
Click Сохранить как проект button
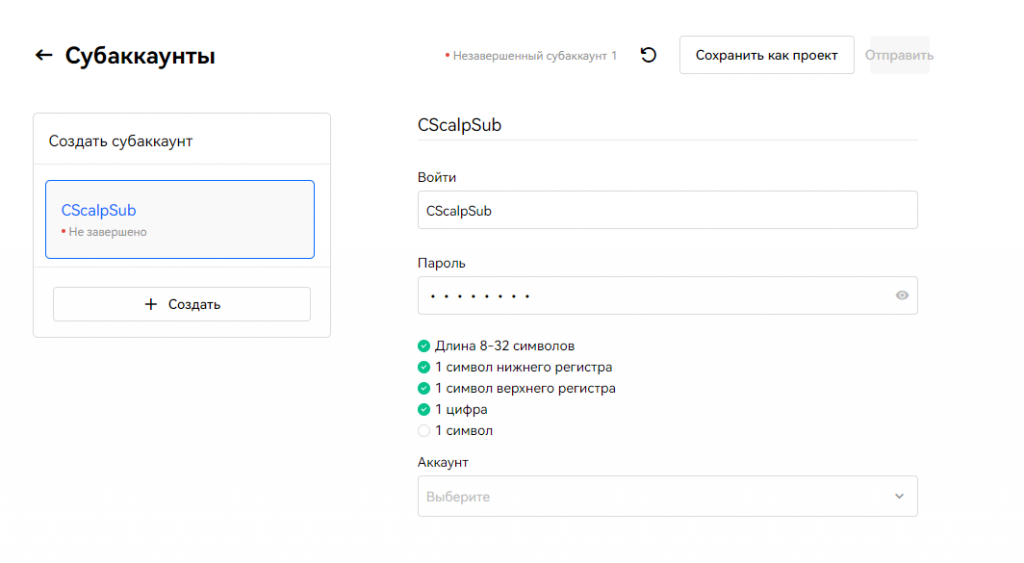[x=766, y=55]
